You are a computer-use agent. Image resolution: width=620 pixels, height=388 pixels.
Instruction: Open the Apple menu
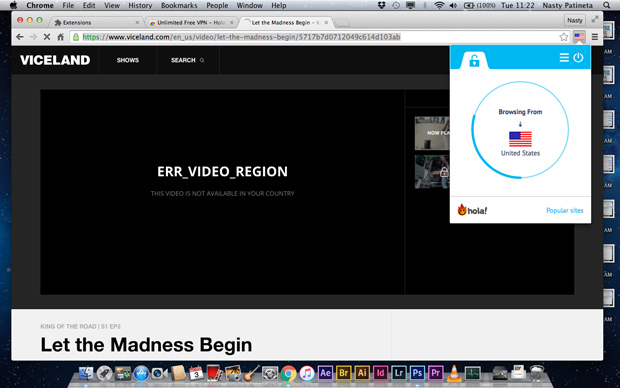click(x=13, y=5)
